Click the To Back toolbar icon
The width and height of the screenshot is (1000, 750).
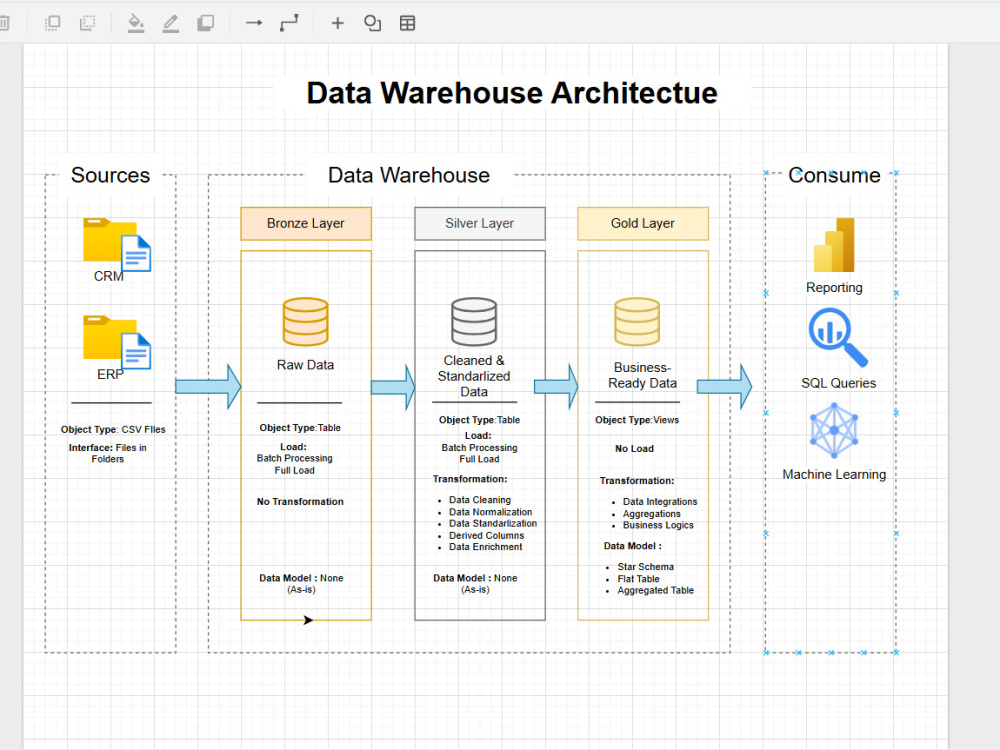pyautogui.click(x=87, y=24)
